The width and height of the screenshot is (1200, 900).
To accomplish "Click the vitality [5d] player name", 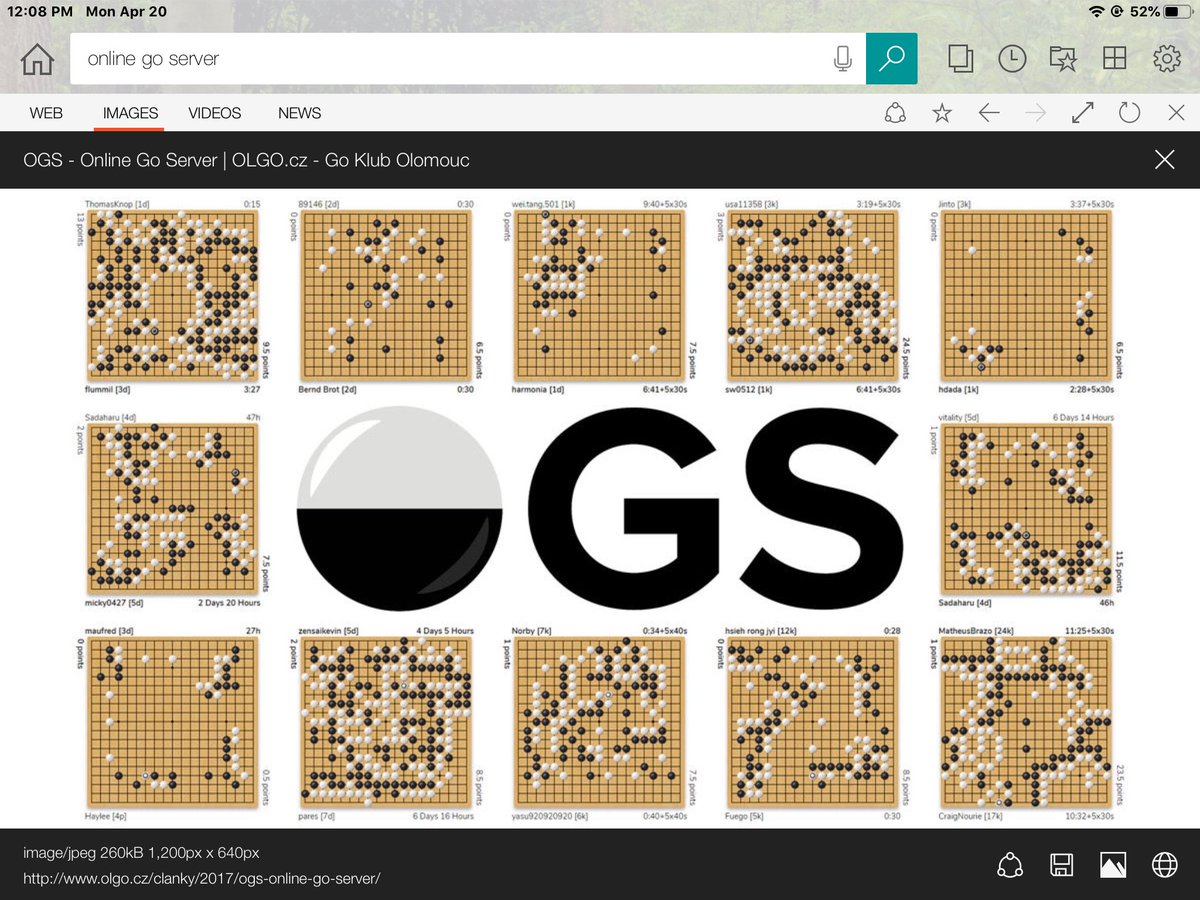I will coord(959,417).
